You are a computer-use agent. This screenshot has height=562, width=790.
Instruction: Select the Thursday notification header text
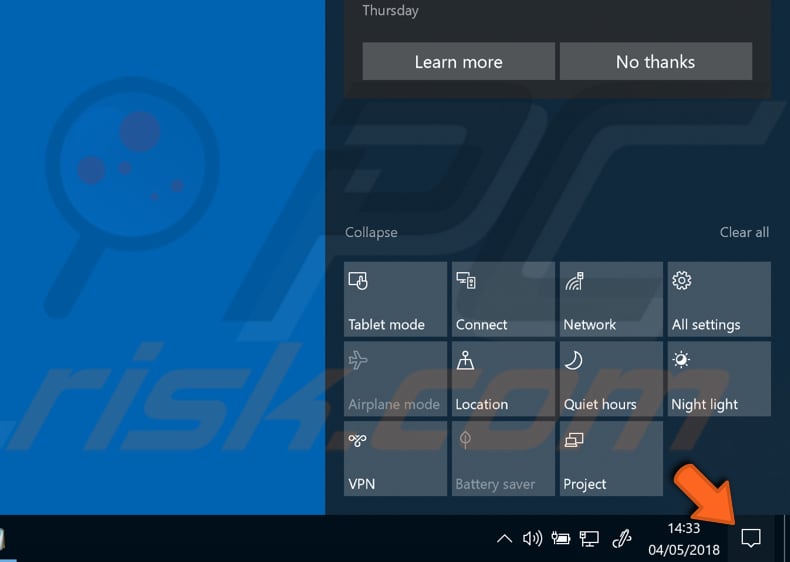pos(390,10)
